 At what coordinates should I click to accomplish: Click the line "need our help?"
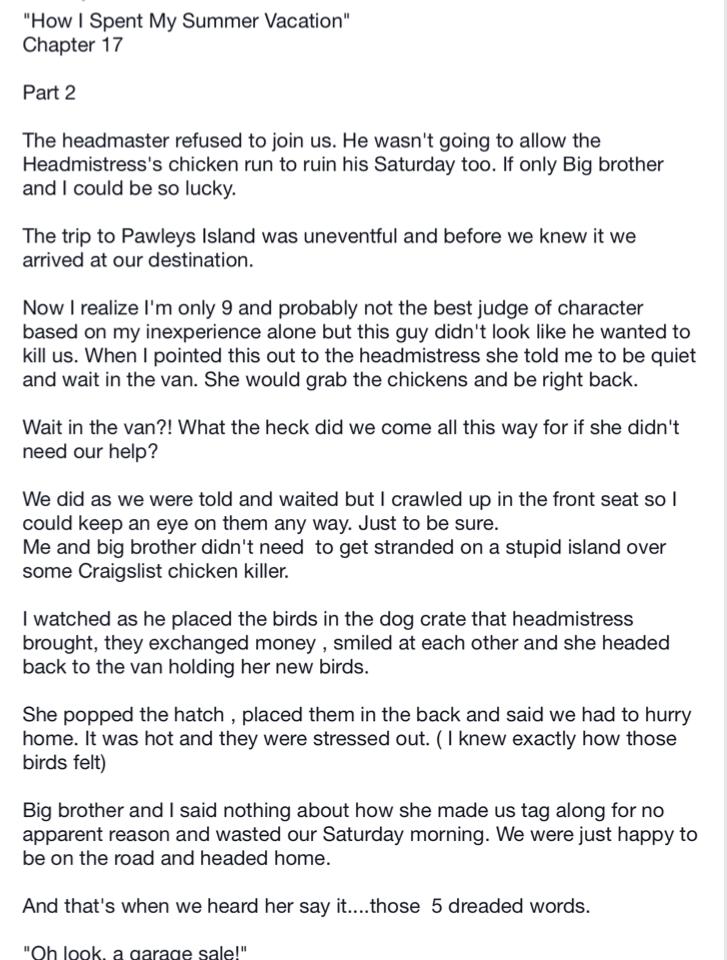point(90,451)
